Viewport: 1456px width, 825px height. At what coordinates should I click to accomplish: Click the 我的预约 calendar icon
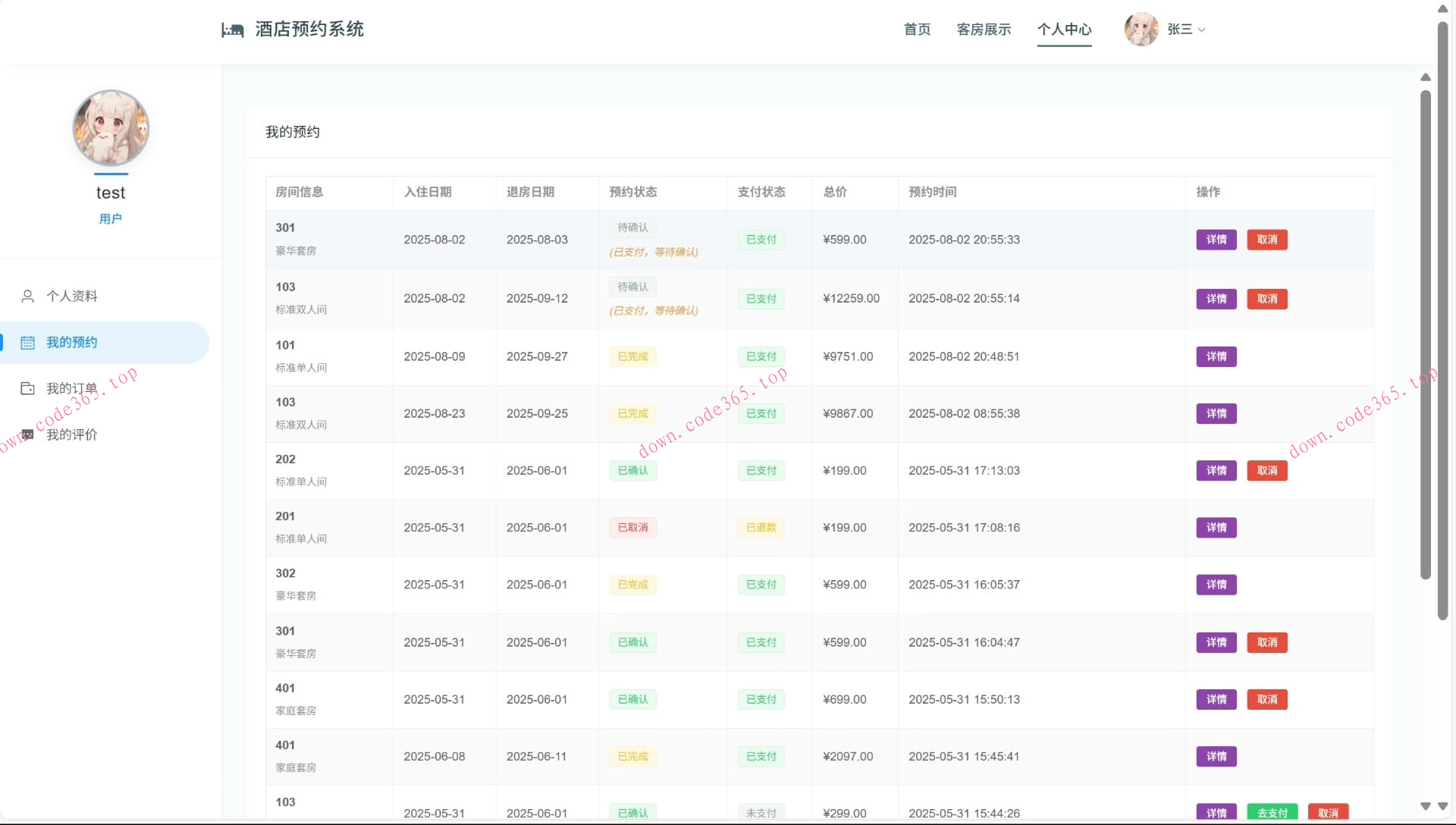[x=28, y=343]
